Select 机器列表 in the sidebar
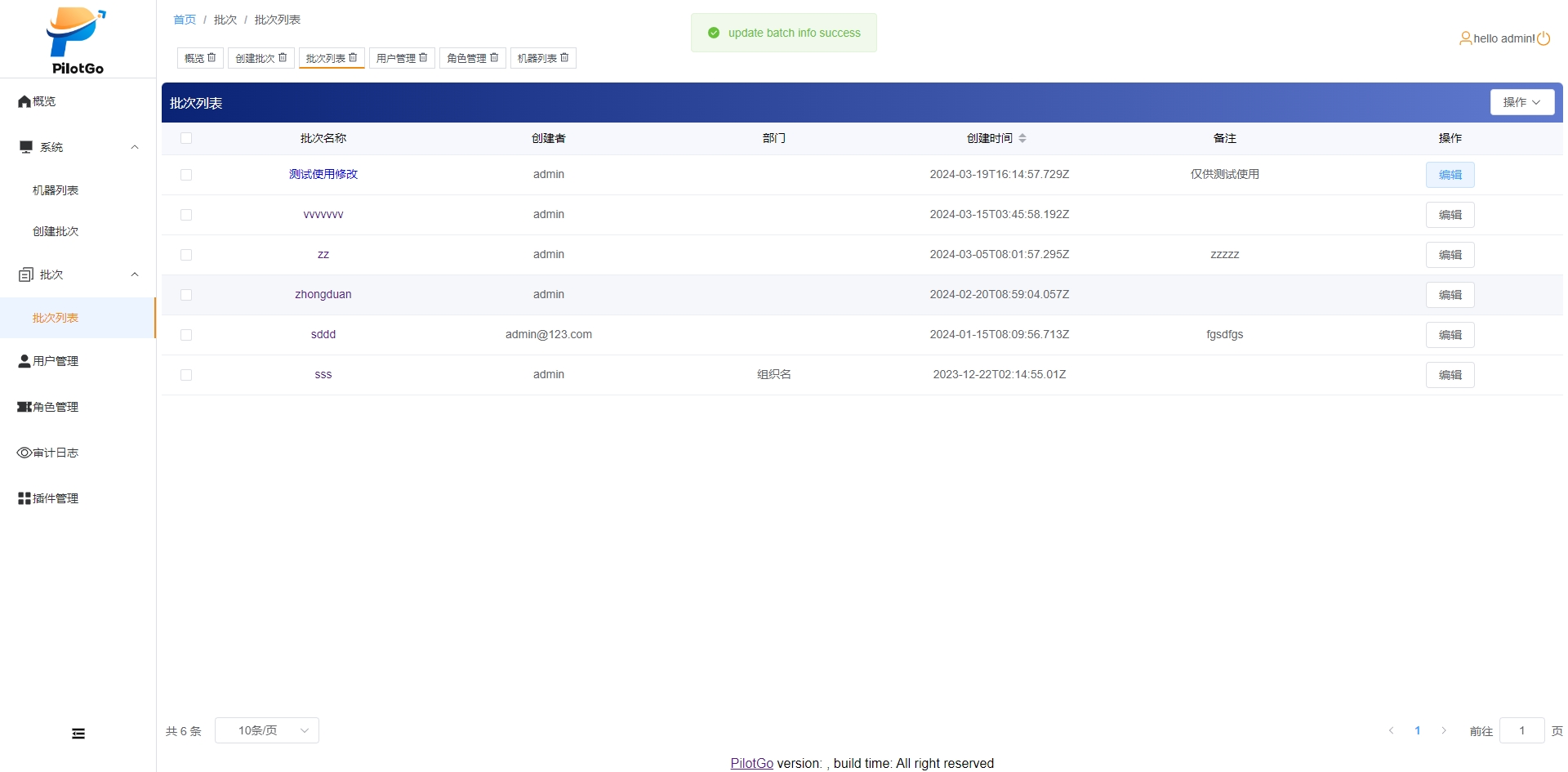 coord(56,190)
